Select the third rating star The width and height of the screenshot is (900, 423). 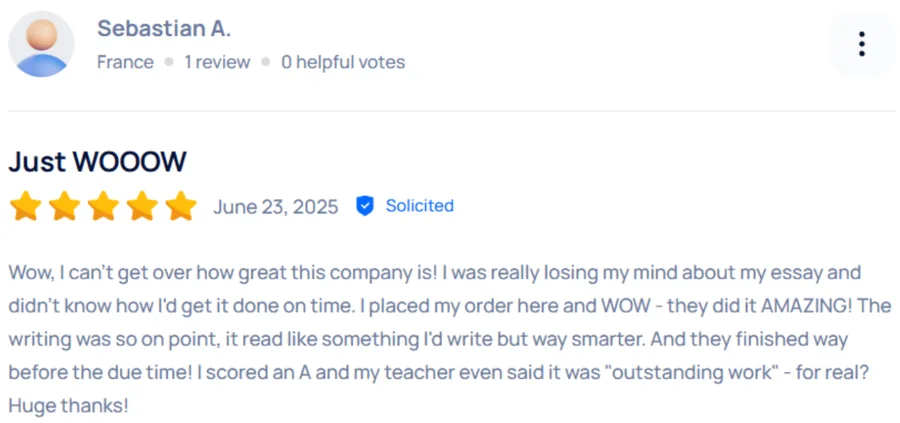tap(103, 207)
